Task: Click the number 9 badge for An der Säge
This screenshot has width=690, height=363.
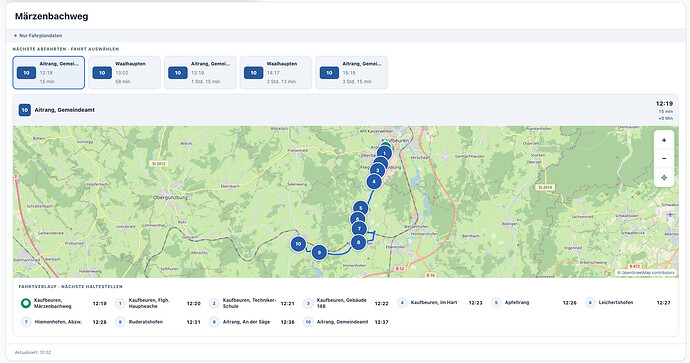Action: pos(214,322)
